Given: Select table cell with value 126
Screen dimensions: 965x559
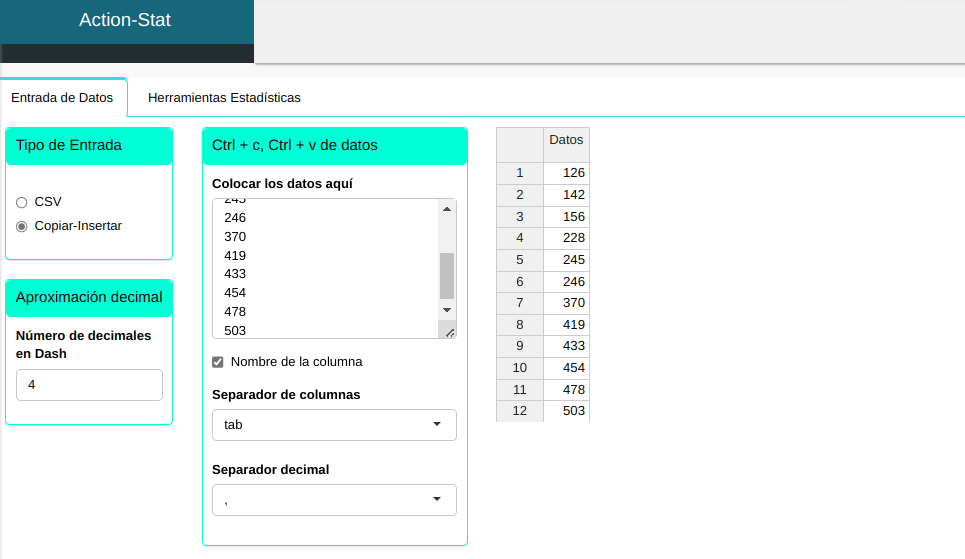Looking at the screenshot, I should pos(566,173).
